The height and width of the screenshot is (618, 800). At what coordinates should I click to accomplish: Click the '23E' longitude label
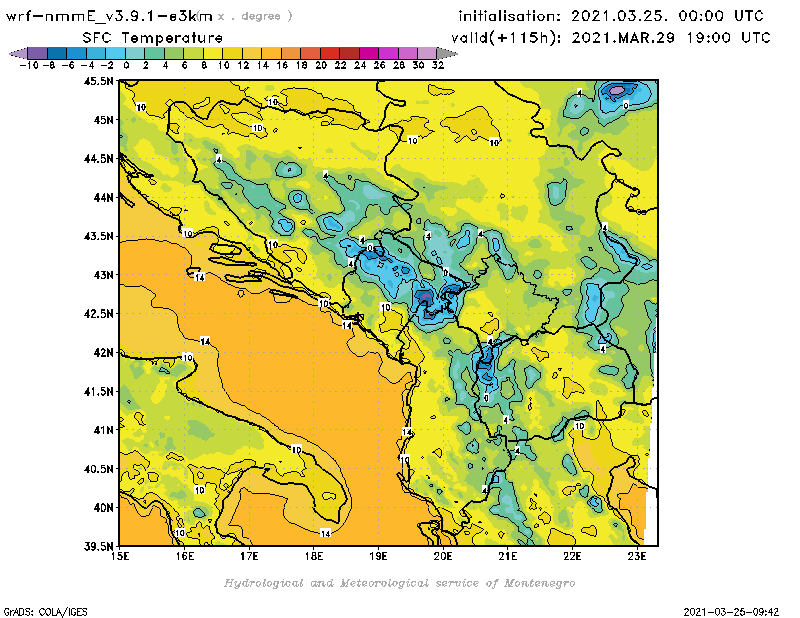[637, 556]
